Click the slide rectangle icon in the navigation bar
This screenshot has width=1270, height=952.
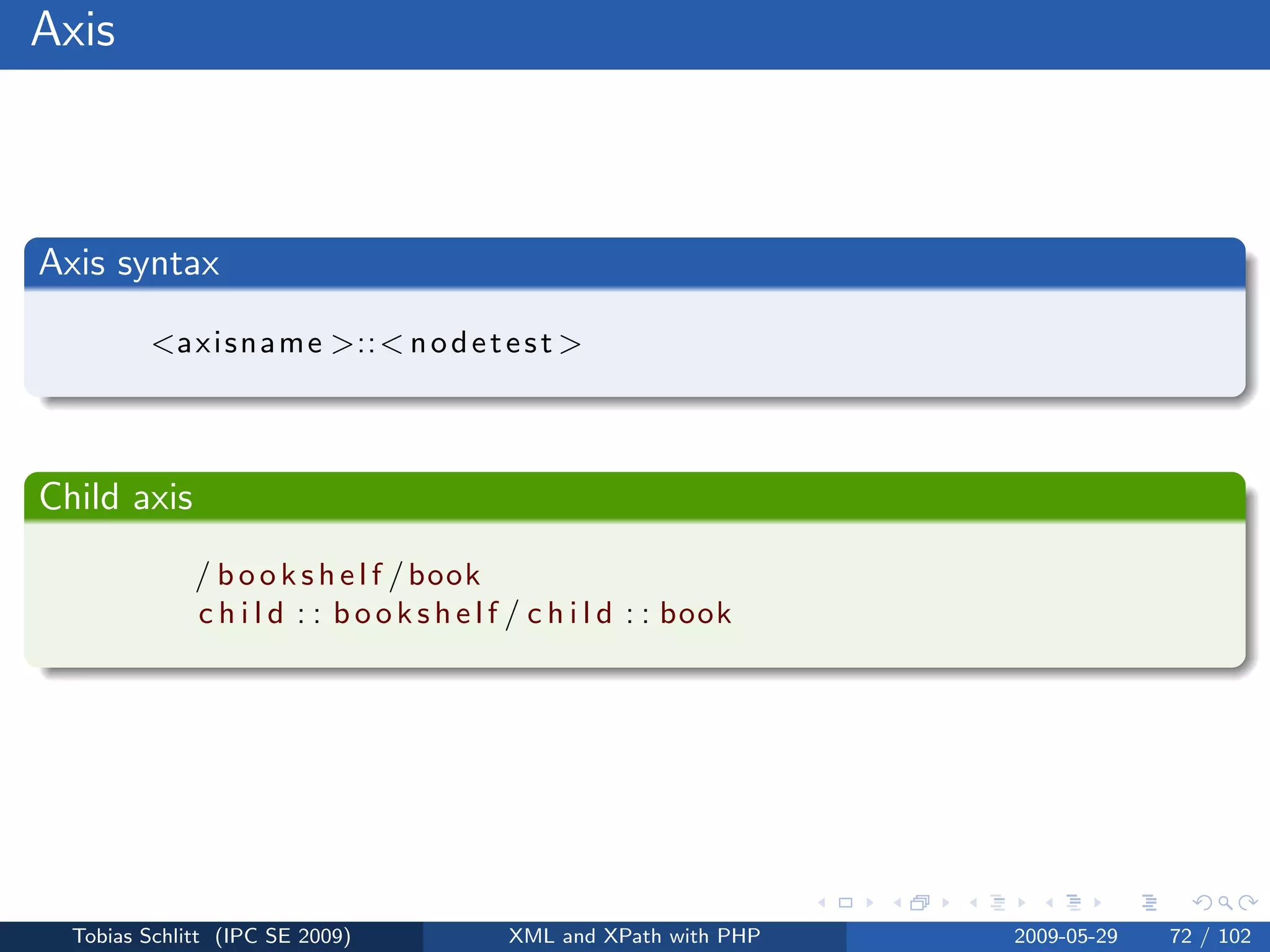tap(845, 903)
